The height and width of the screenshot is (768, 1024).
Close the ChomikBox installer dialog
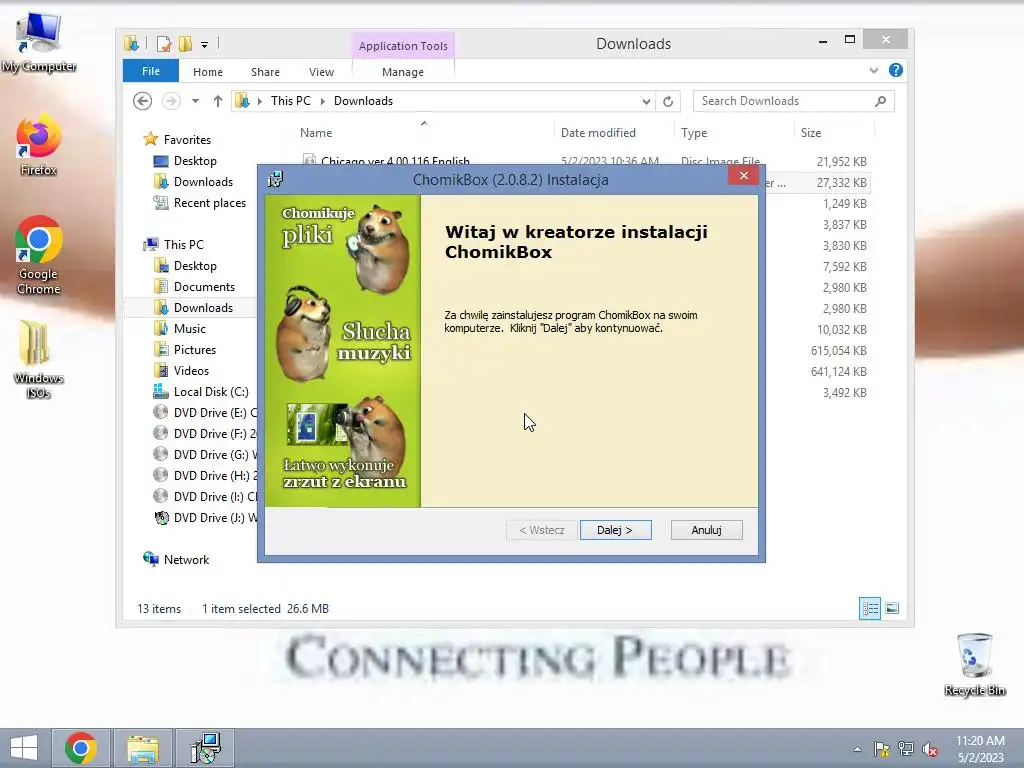743,175
